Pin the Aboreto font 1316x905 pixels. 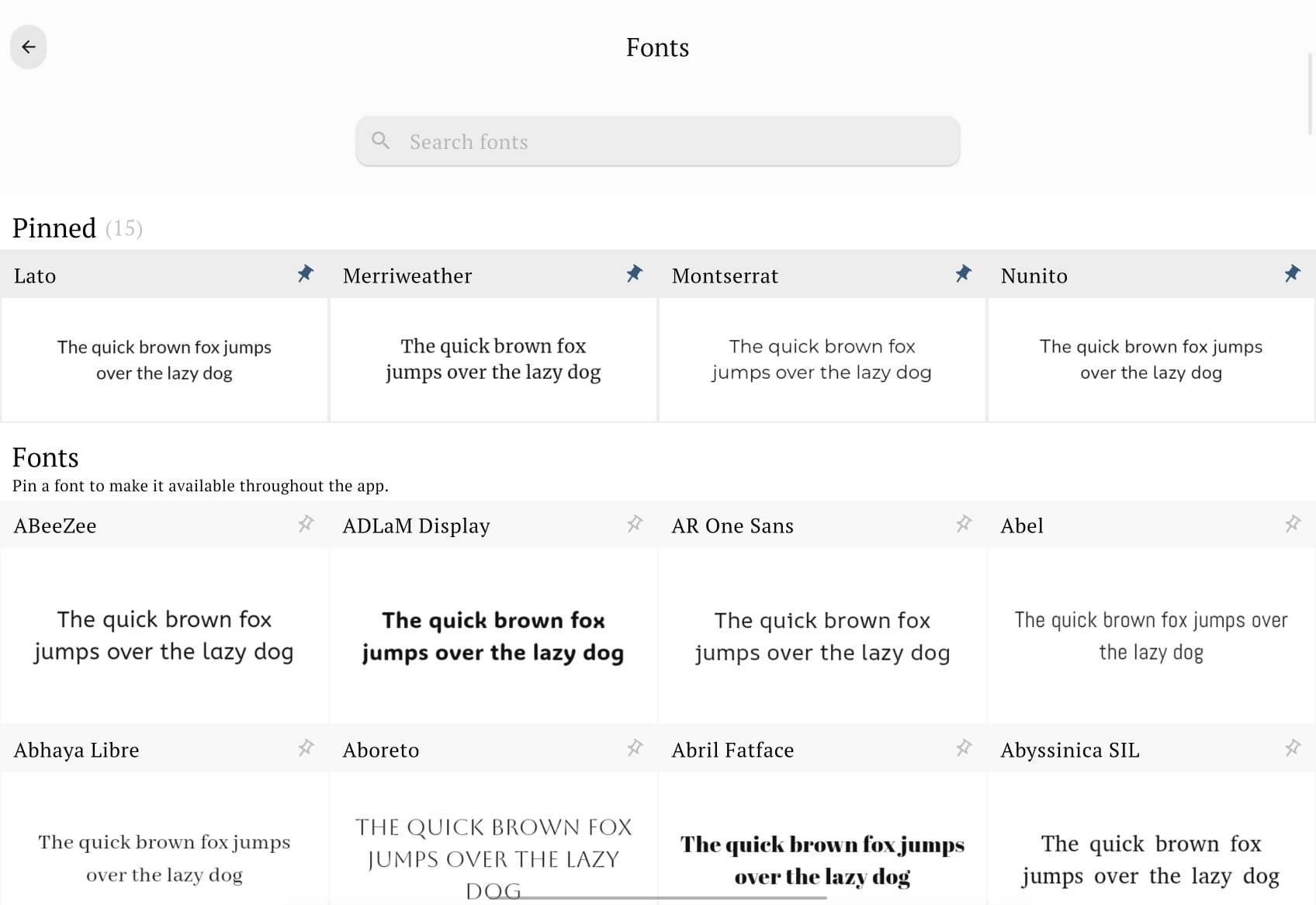pyautogui.click(x=635, y=748)
